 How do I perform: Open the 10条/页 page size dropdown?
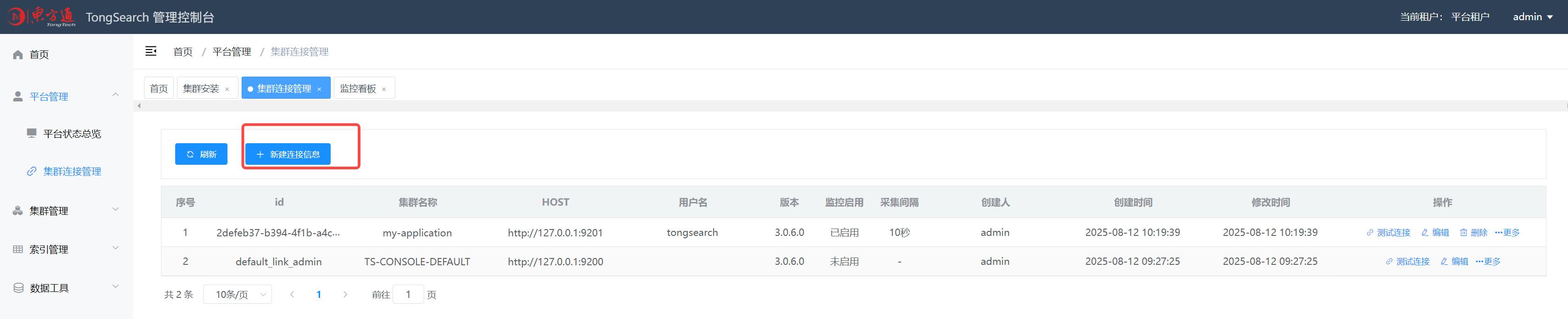coord(238,295)
